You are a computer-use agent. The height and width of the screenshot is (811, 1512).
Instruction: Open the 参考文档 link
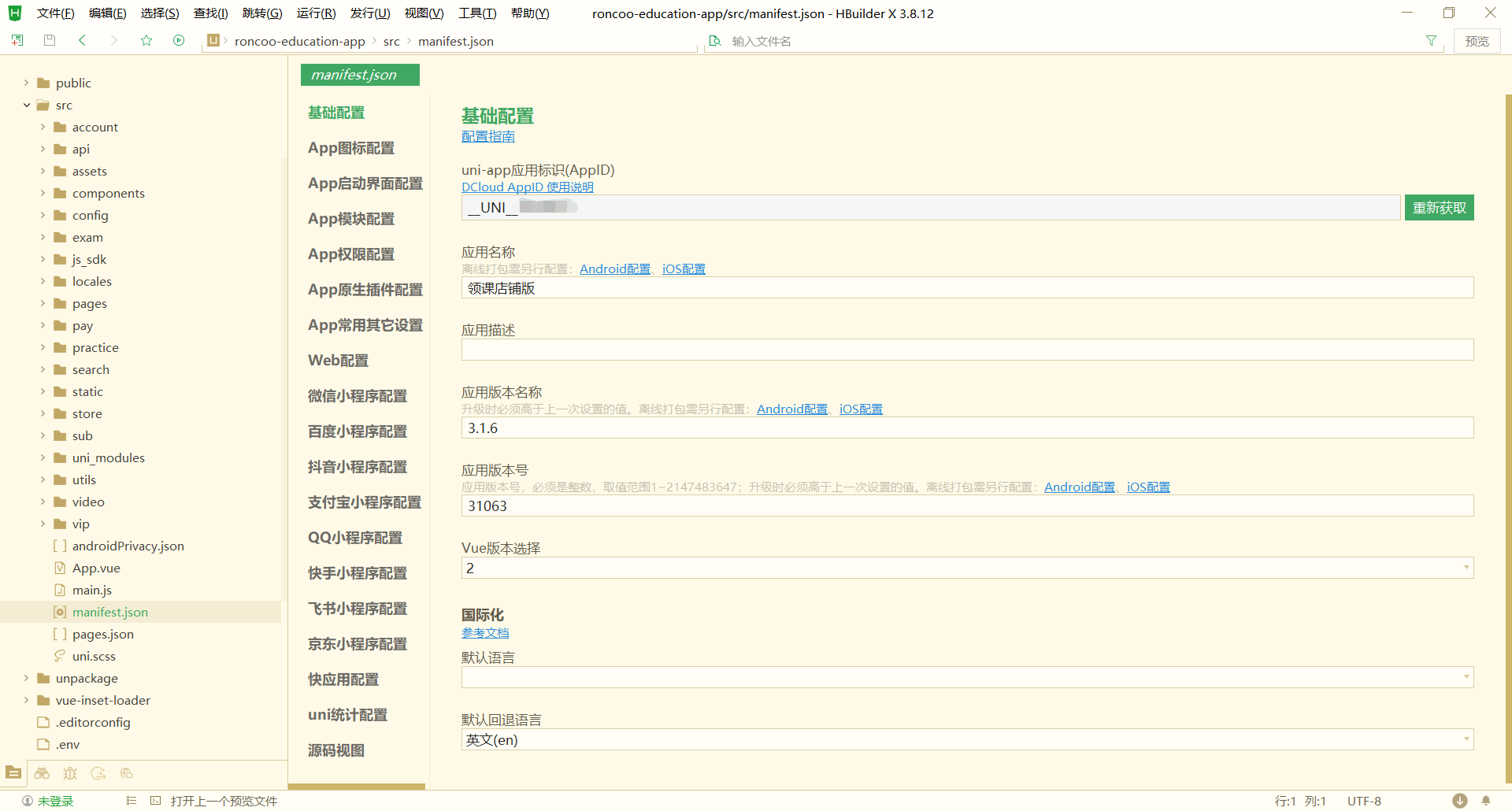485,632
